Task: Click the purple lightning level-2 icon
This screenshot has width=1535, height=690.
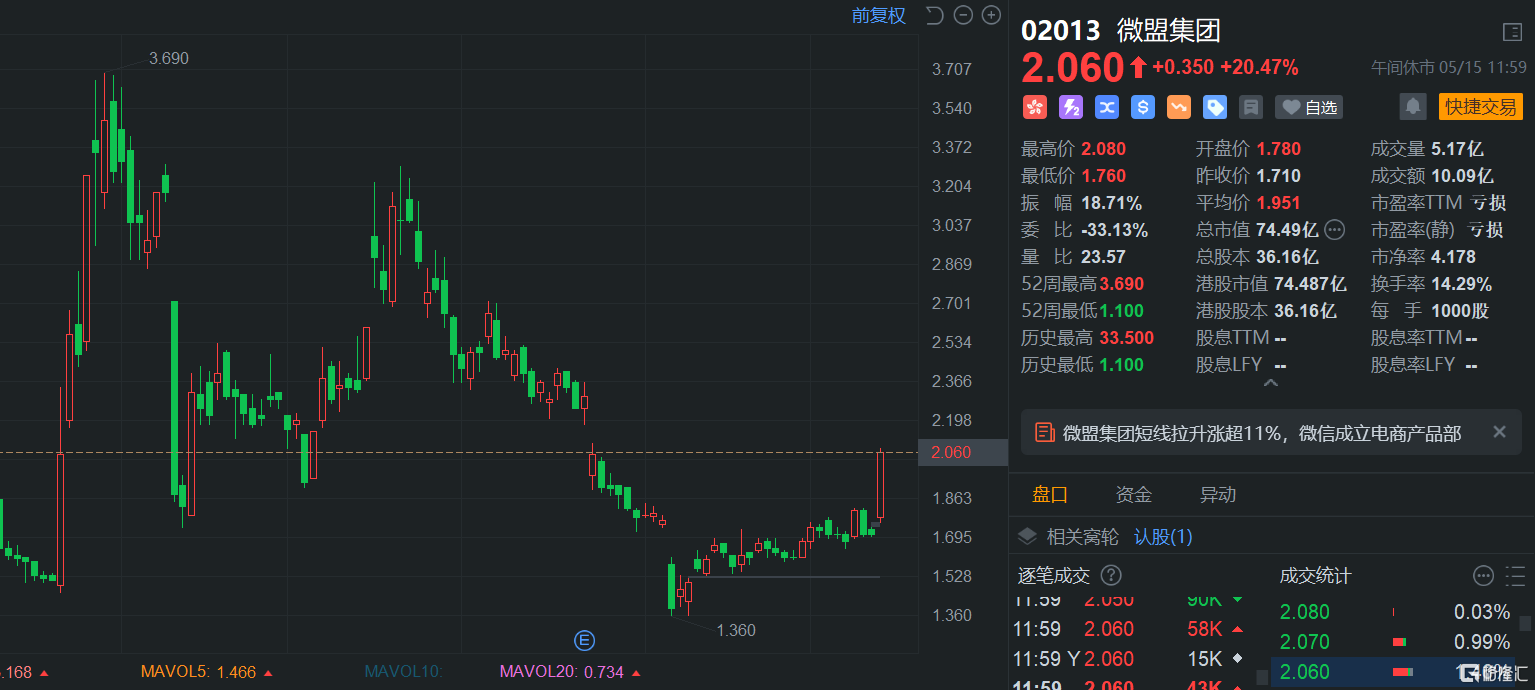Action: coord(1070,107)
